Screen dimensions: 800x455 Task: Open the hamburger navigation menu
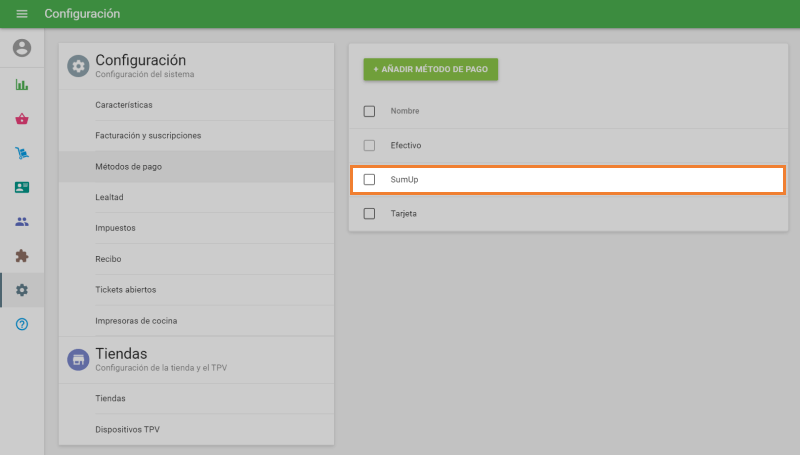tap(22, 14)
